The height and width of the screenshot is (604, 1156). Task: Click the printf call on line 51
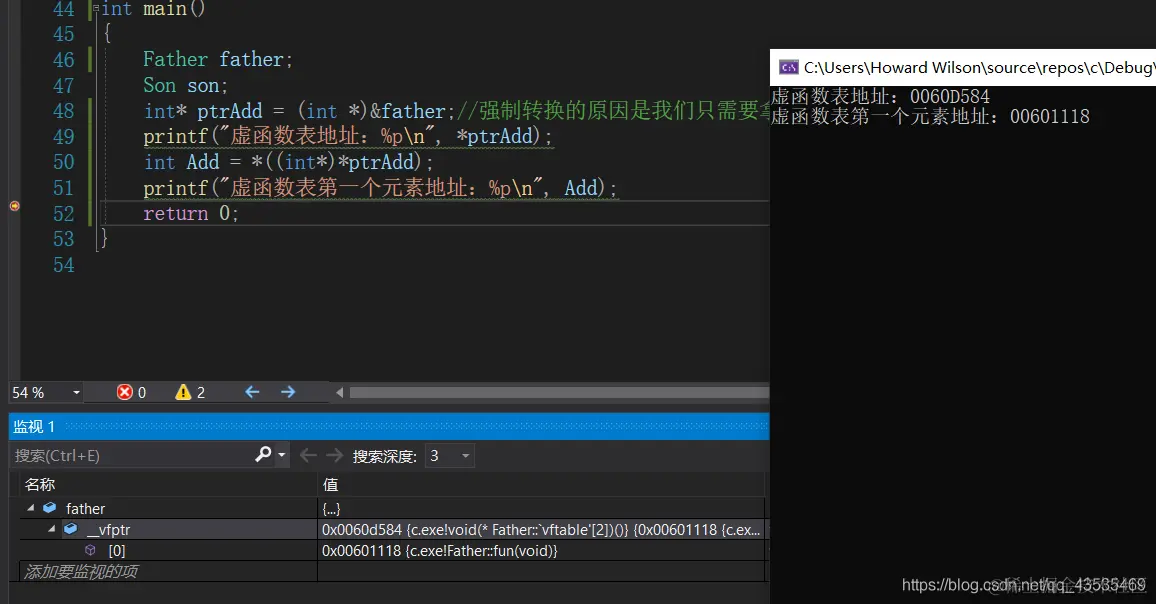380,188
